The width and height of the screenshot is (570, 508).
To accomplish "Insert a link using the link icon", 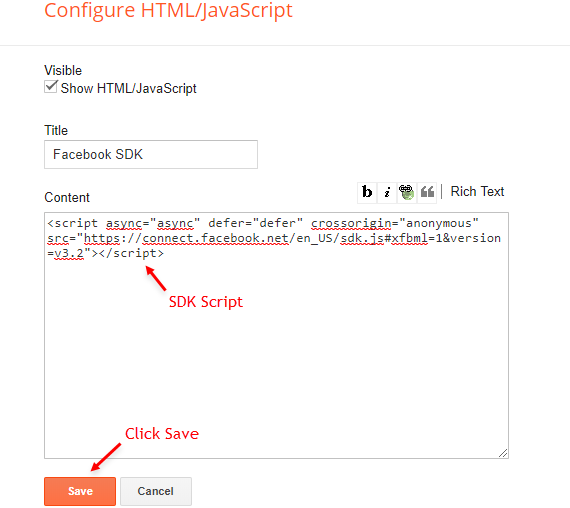I will (407, 192).
